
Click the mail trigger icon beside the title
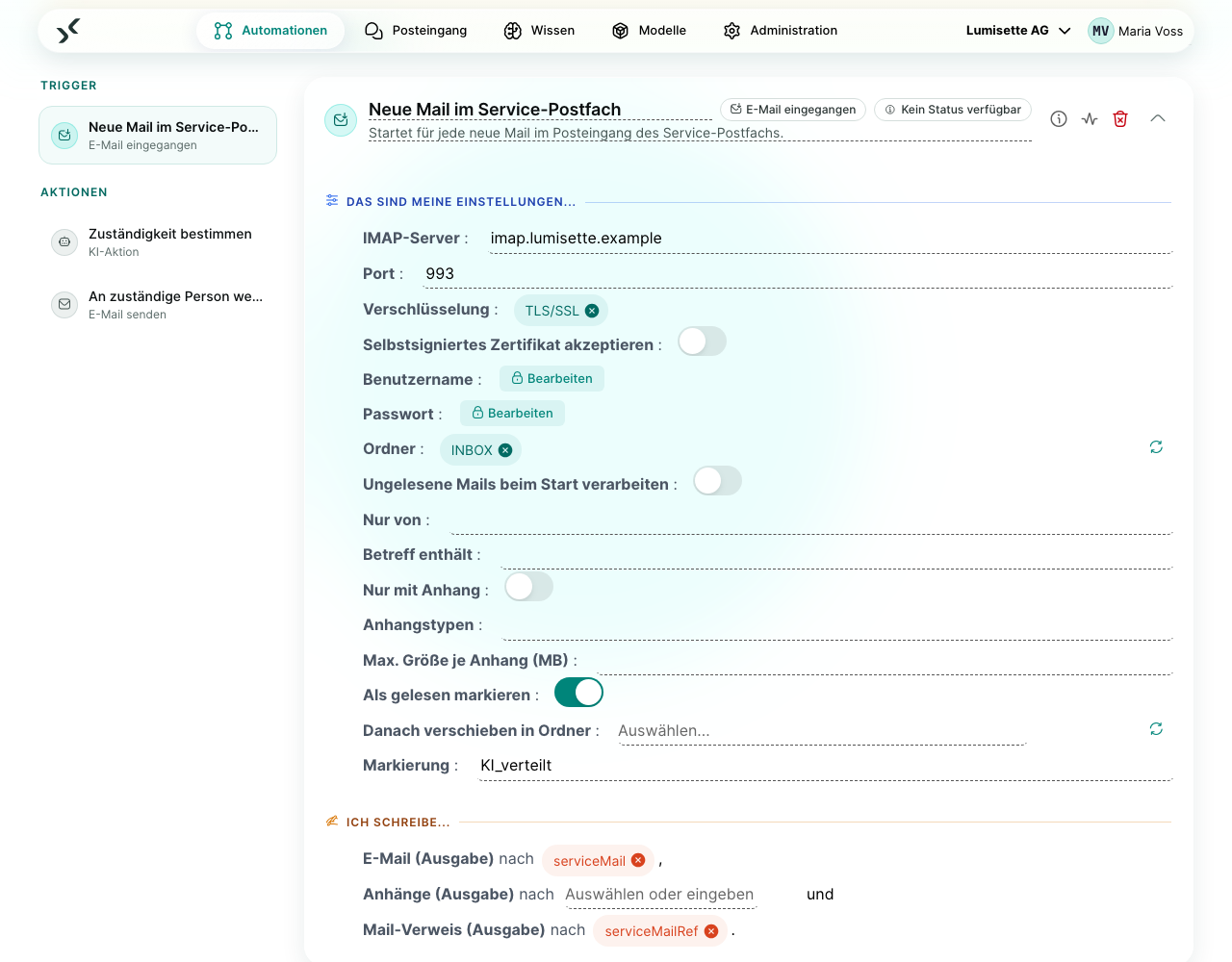[341, 120]
